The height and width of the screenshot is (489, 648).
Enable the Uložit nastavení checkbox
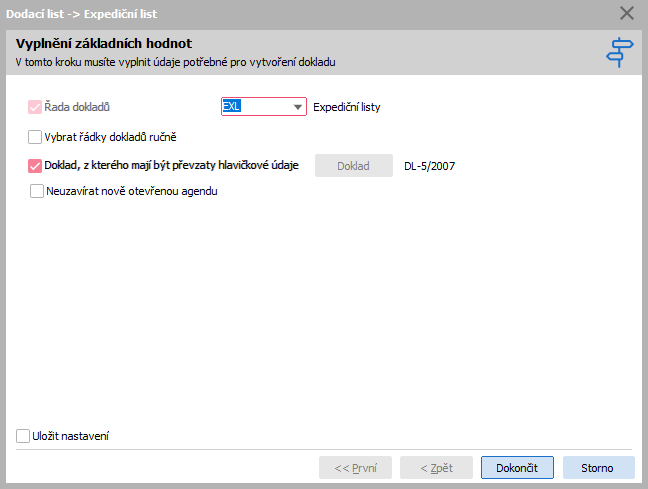click(23, 436)
